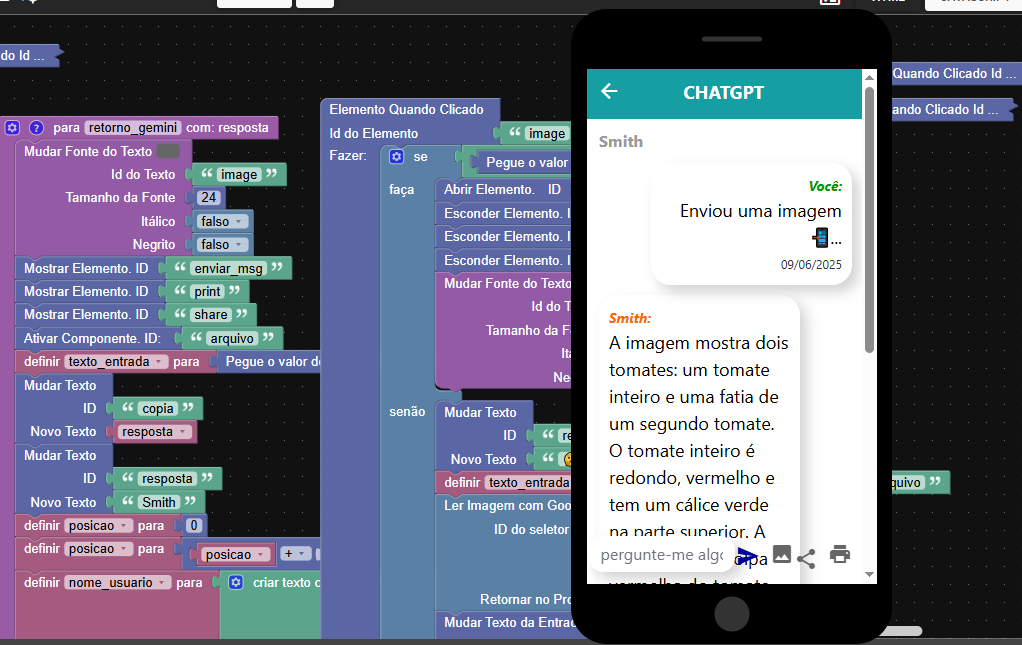Screen dimensions: 1022x645
Task: Go back with the arrow in CHATGPT header
Action: click(609, 91)
